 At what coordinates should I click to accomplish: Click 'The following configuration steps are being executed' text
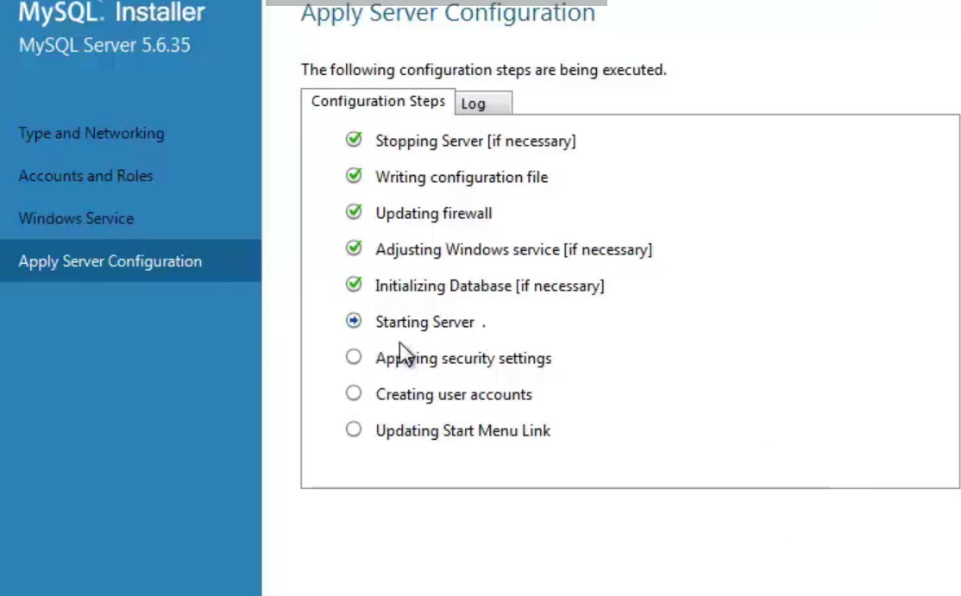pos(484,70)
